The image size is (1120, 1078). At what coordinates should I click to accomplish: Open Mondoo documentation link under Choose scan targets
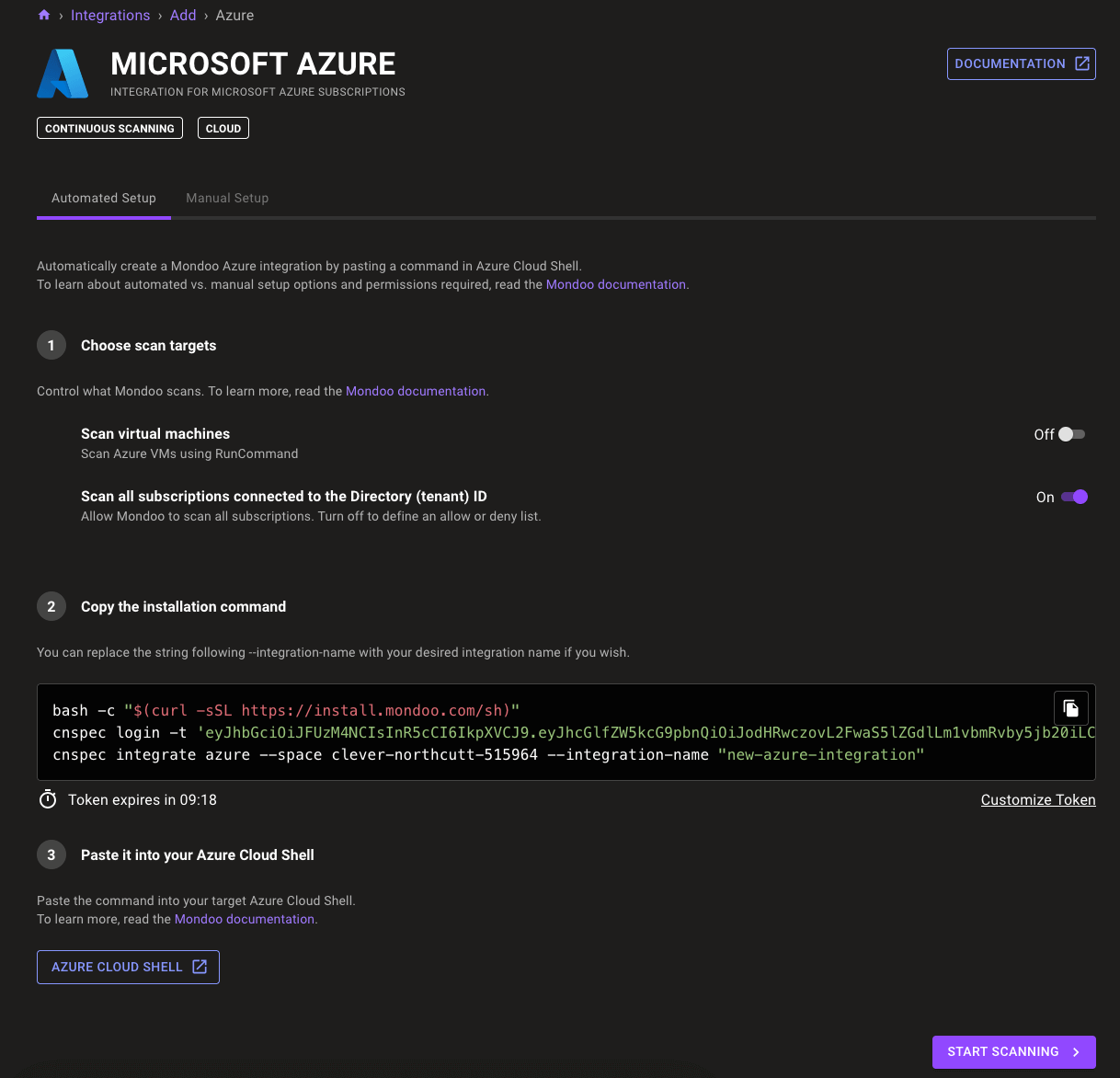(416, 391)
